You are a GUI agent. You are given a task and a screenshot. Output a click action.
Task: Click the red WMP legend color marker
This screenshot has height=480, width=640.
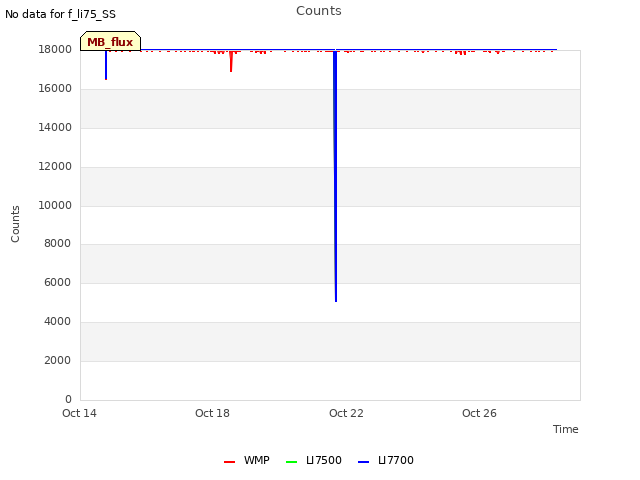coord(229,462)
